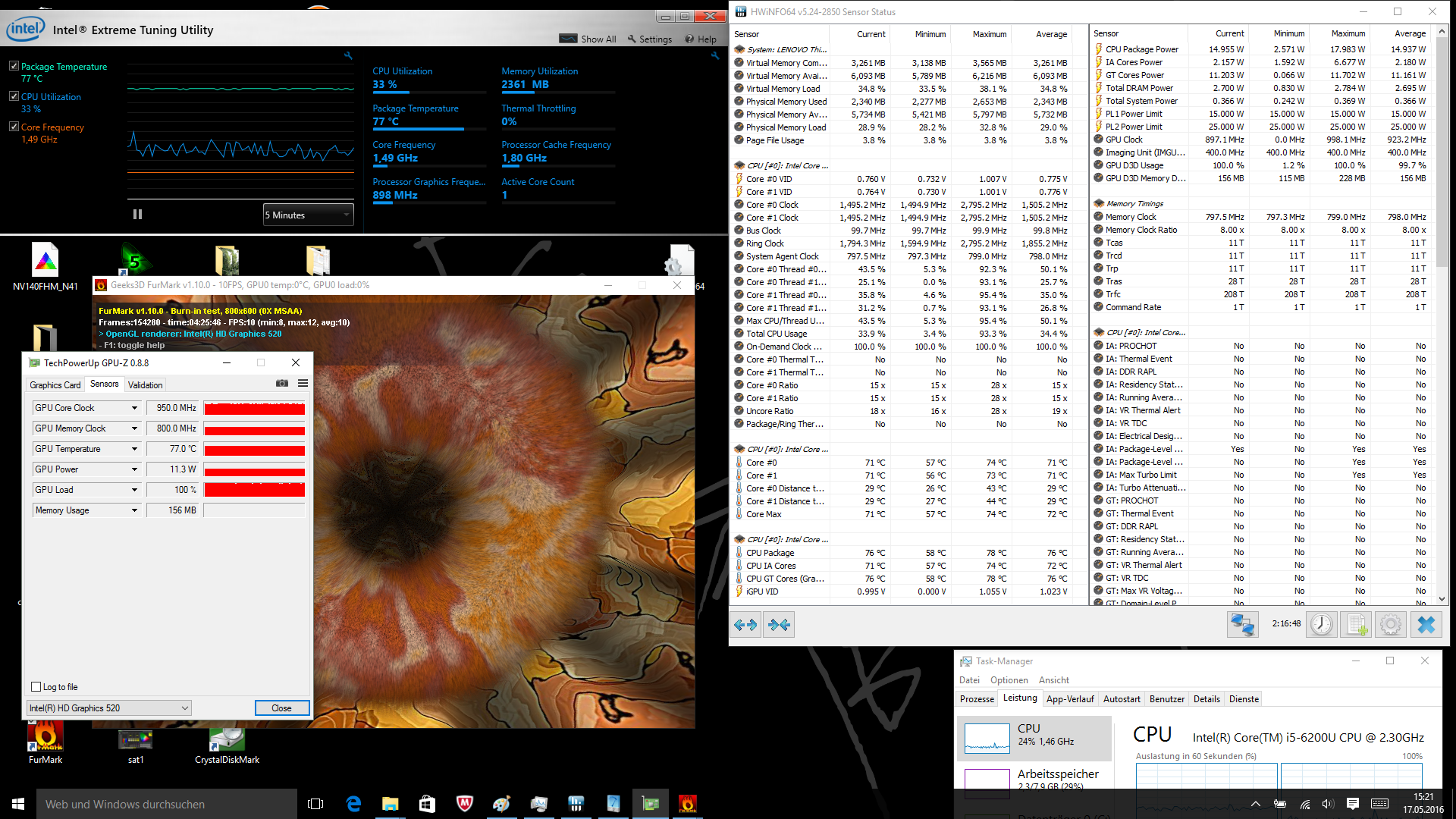
Task: Toggle the Core Frequency checkbox
Action: [14, 127]
